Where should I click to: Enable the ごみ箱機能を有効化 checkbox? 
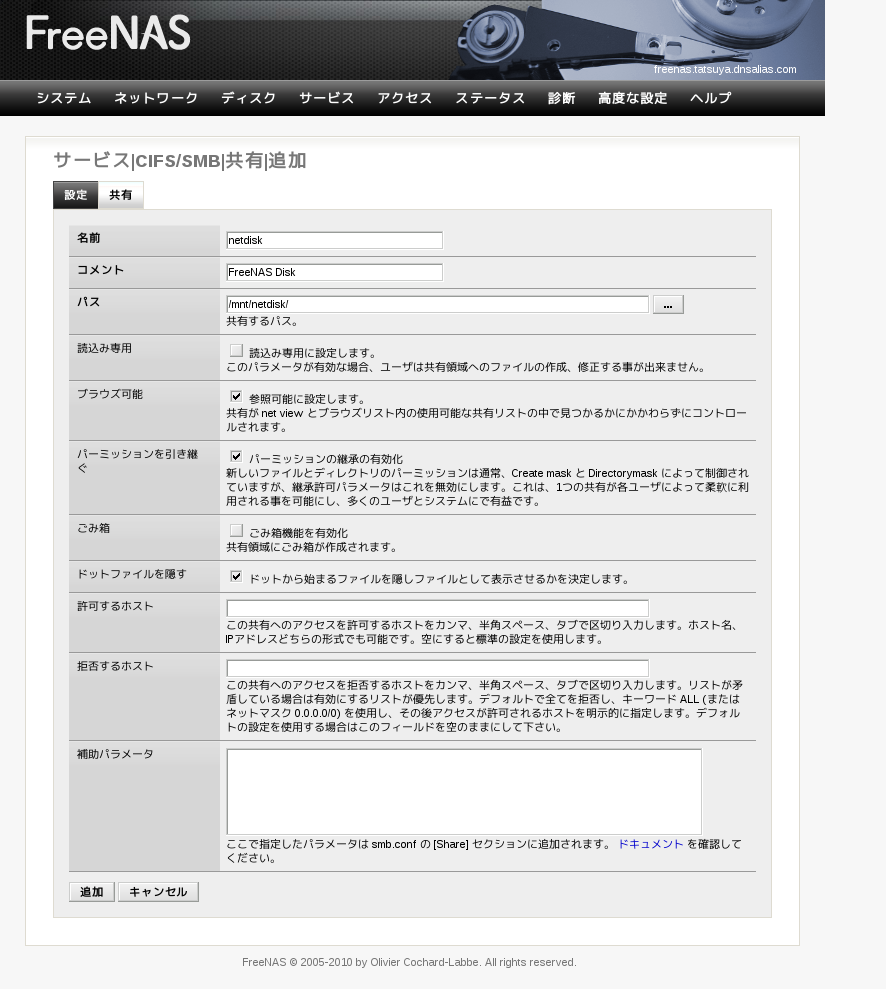(236, 530)
